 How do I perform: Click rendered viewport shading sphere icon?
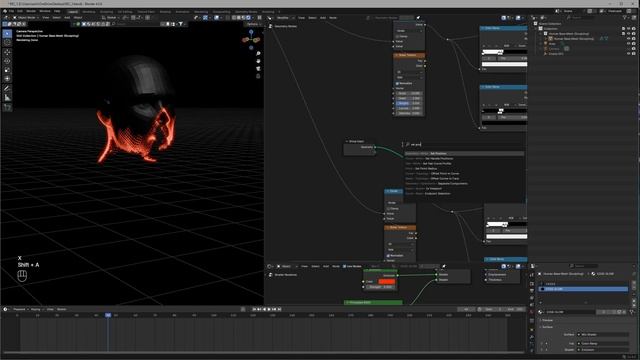(x=248, y=18)
